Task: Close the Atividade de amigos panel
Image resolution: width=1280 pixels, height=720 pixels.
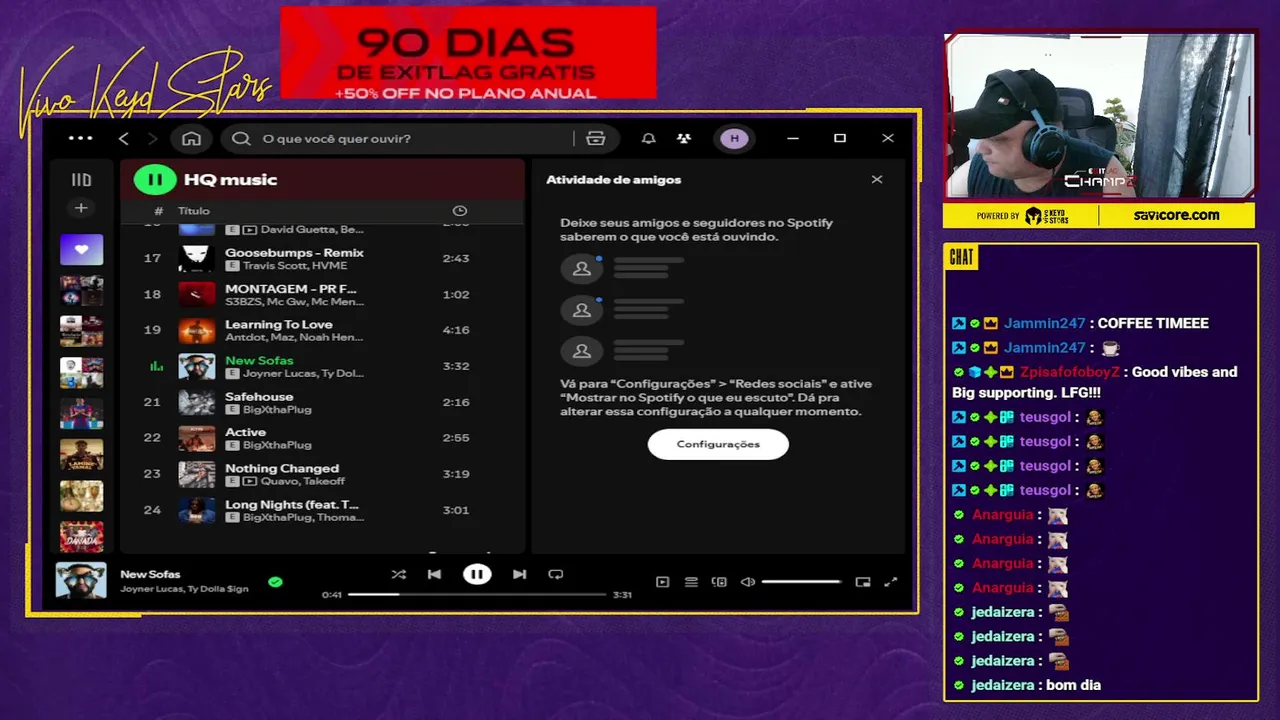Action: point(877,180)
